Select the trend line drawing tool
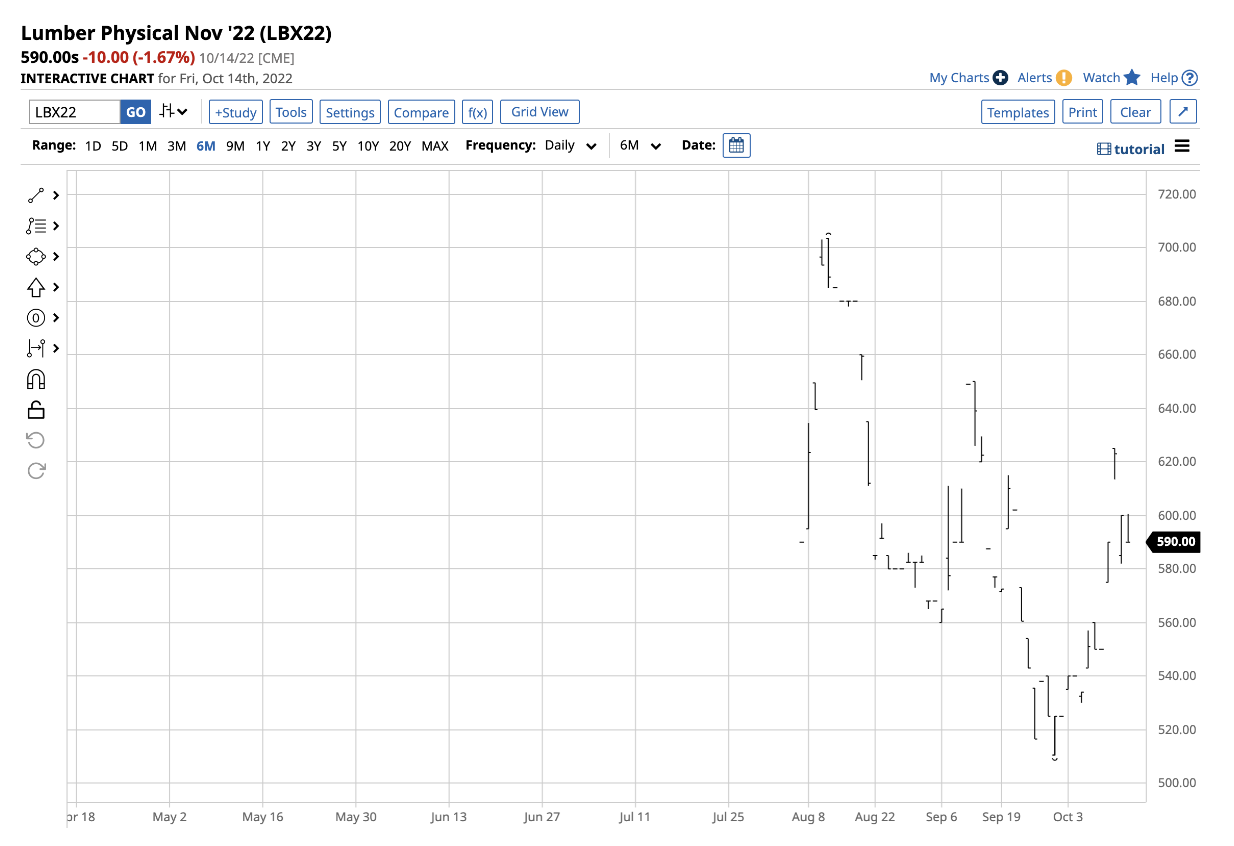1234x846 pixels. [36, 195]
